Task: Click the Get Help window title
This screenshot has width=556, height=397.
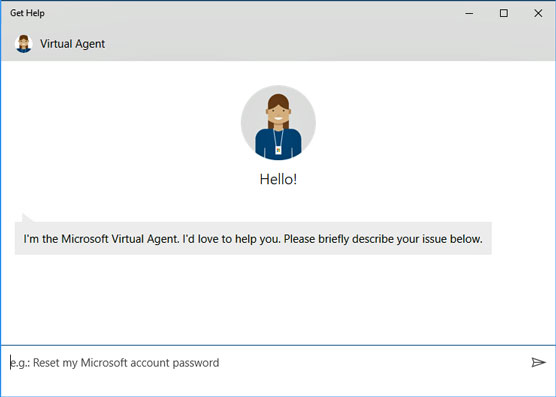Action: coord(27,13)
